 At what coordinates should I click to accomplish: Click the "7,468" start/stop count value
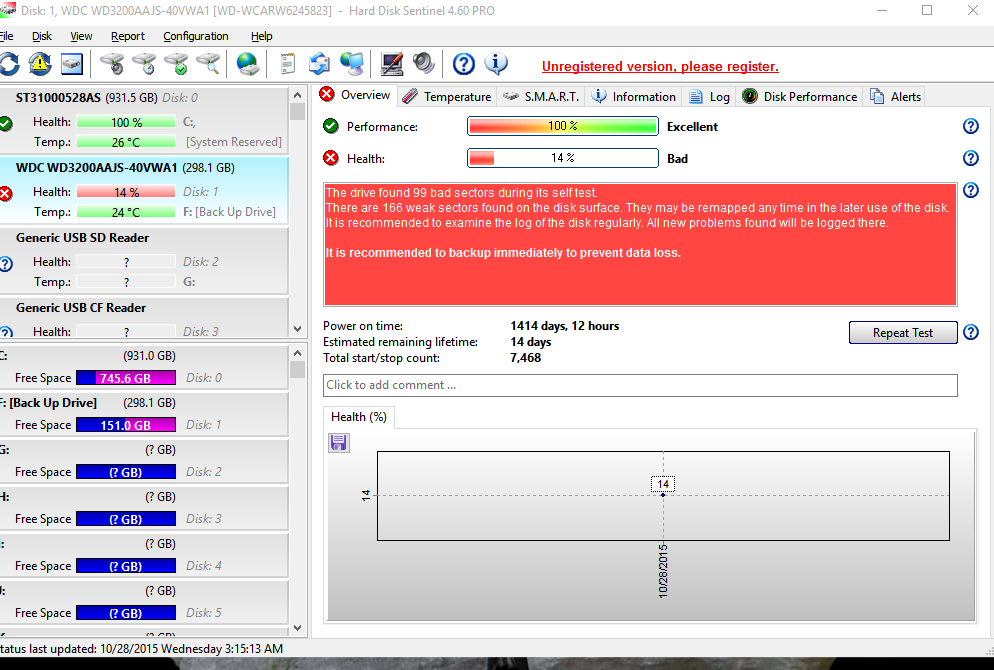pos(526,358)
